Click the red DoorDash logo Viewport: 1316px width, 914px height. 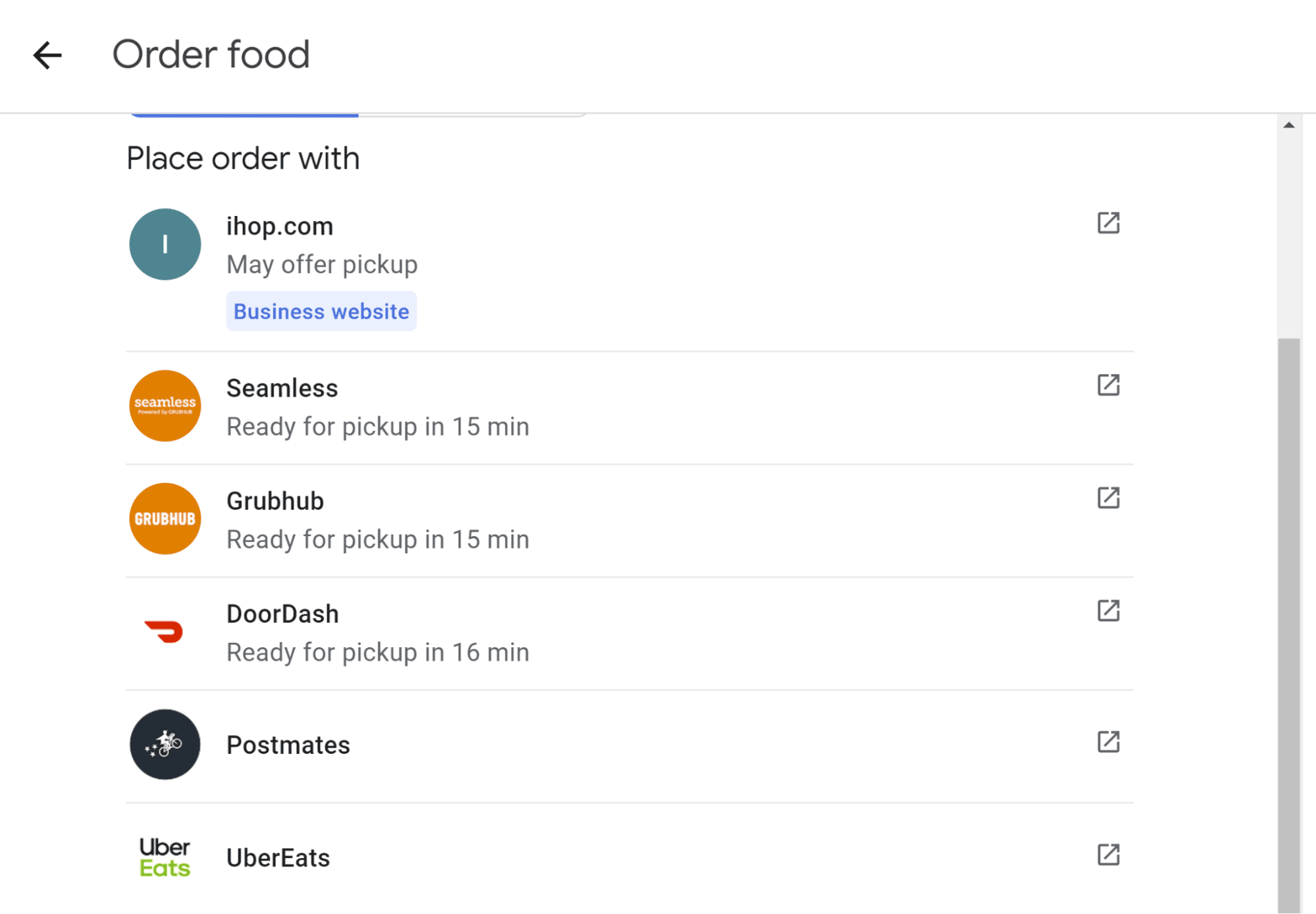point(164,632)
